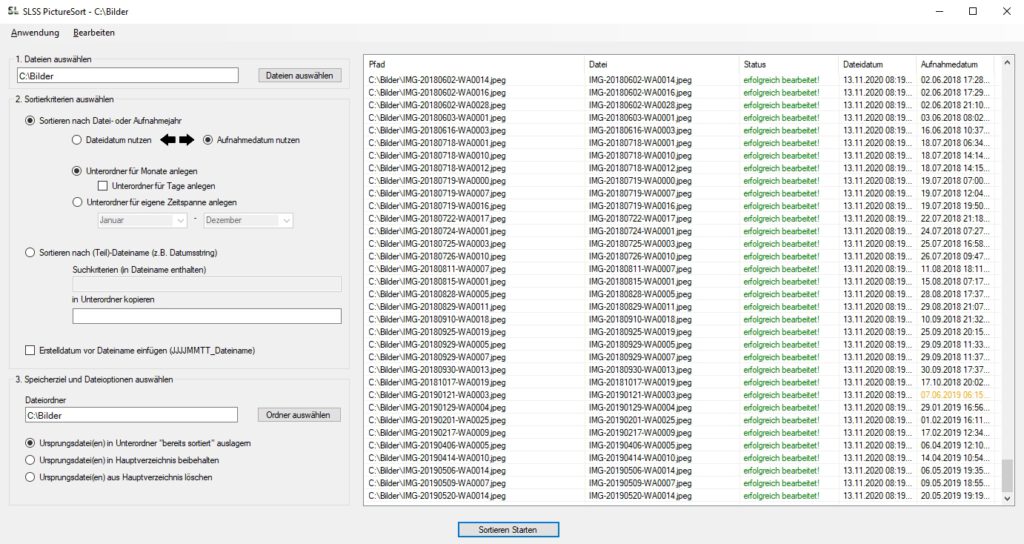
Task: Click the SLSS PictureSort title bar icon
Action: click(13, 11)
